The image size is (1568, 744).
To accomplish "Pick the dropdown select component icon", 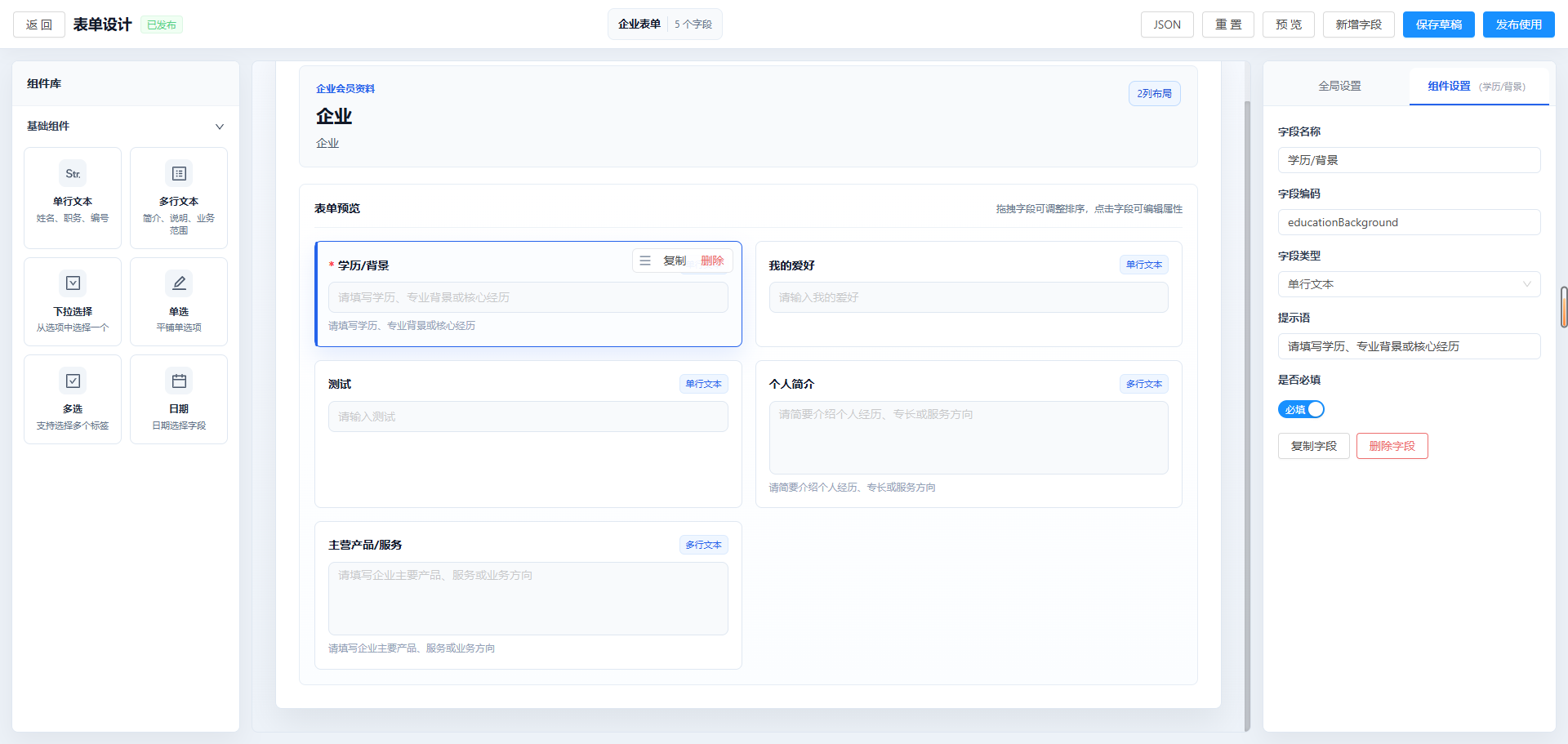I will click(73, 283).
